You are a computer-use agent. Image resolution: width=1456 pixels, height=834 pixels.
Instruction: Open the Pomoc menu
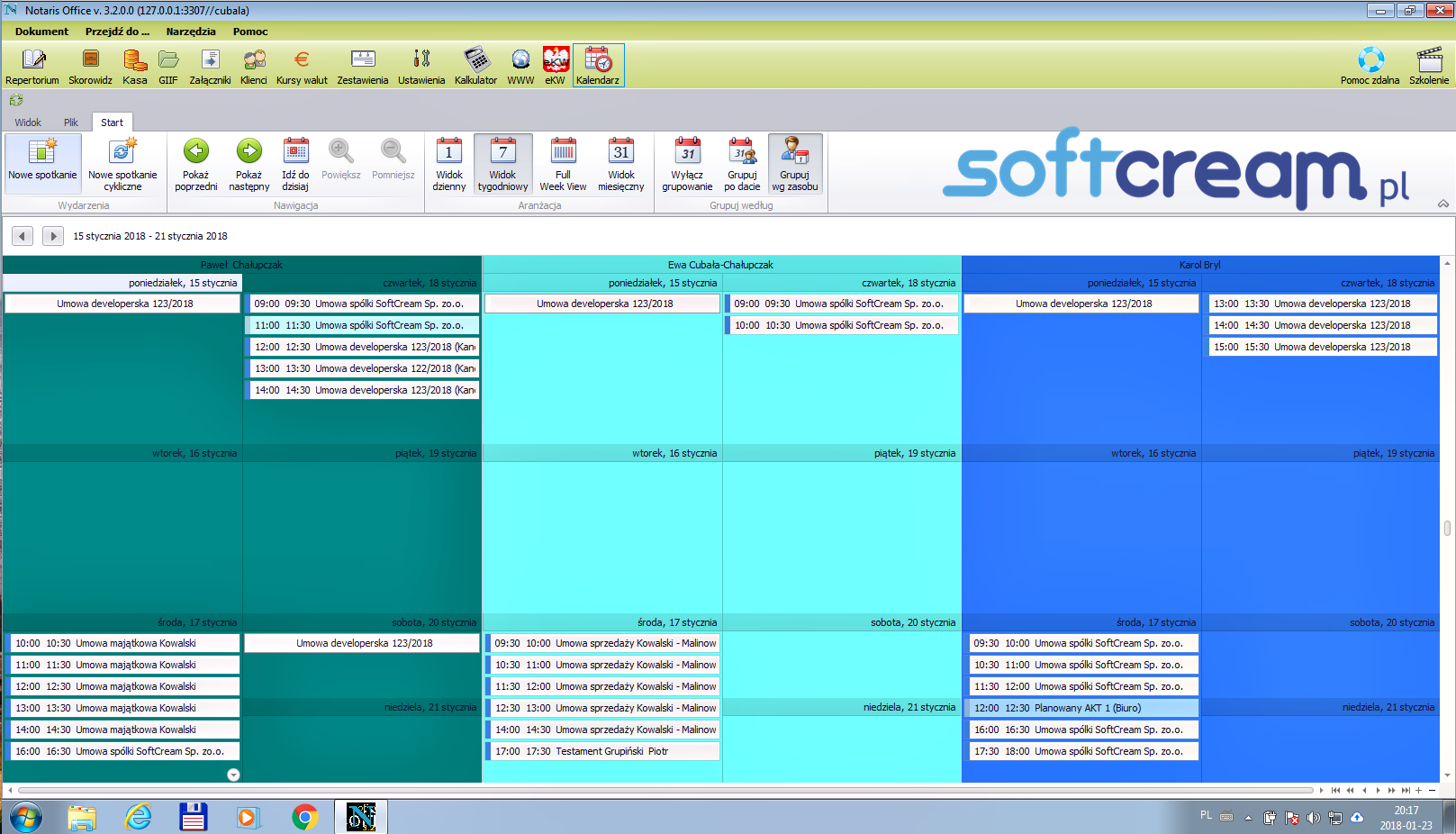pos(250,32)
